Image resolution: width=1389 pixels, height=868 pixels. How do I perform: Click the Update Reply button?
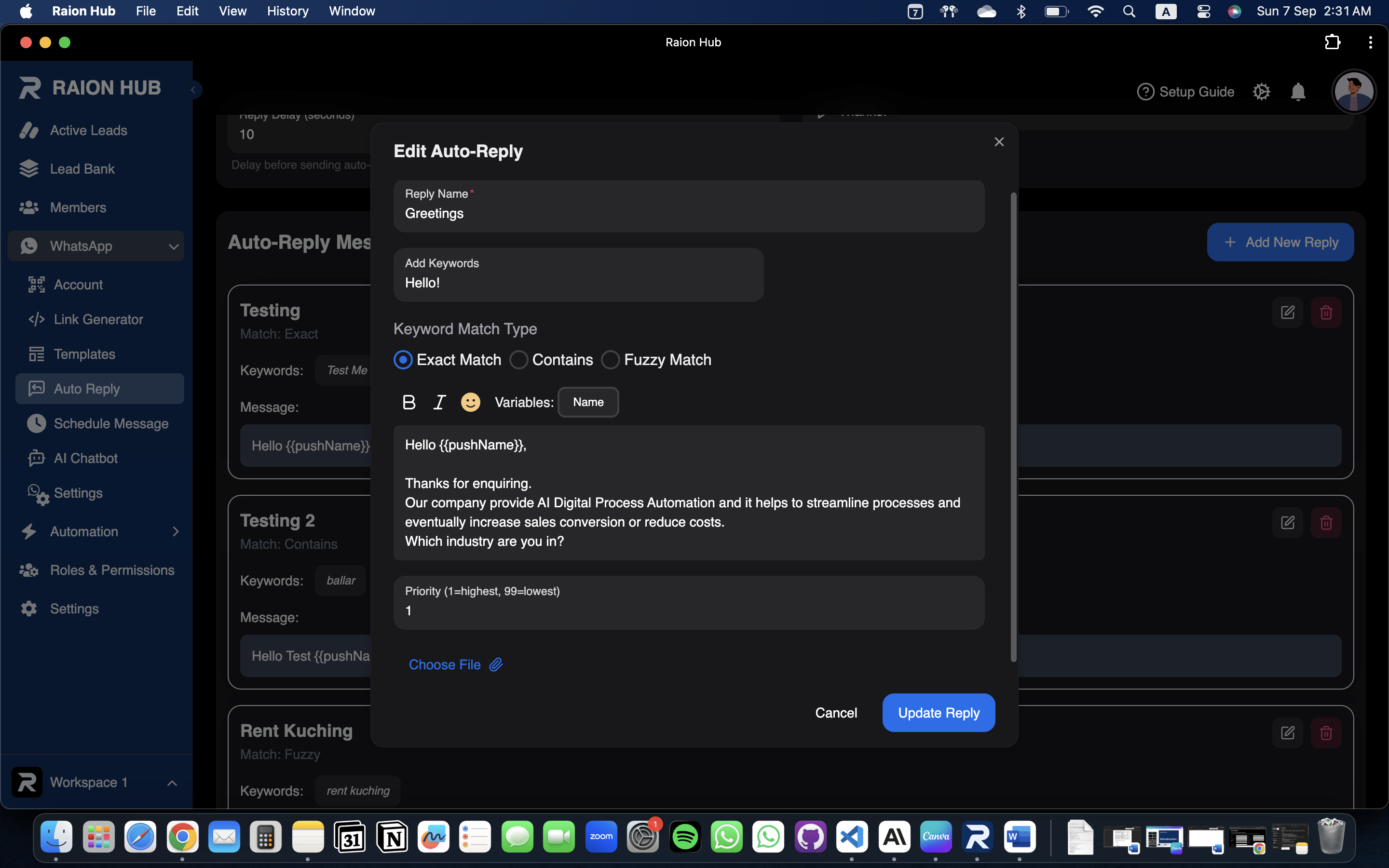tap(939, 713)
